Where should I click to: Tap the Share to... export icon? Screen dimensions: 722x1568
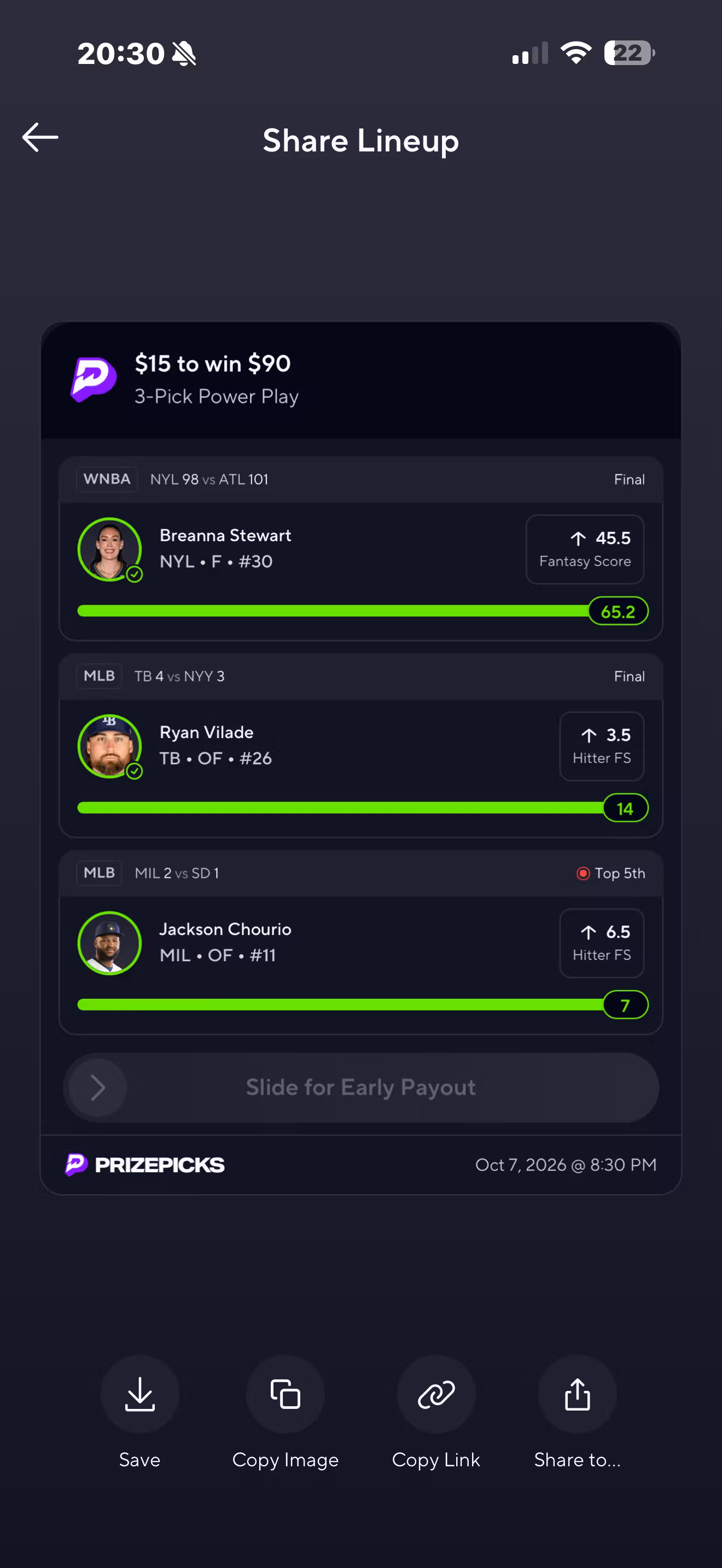click(x=578, y=1395)
